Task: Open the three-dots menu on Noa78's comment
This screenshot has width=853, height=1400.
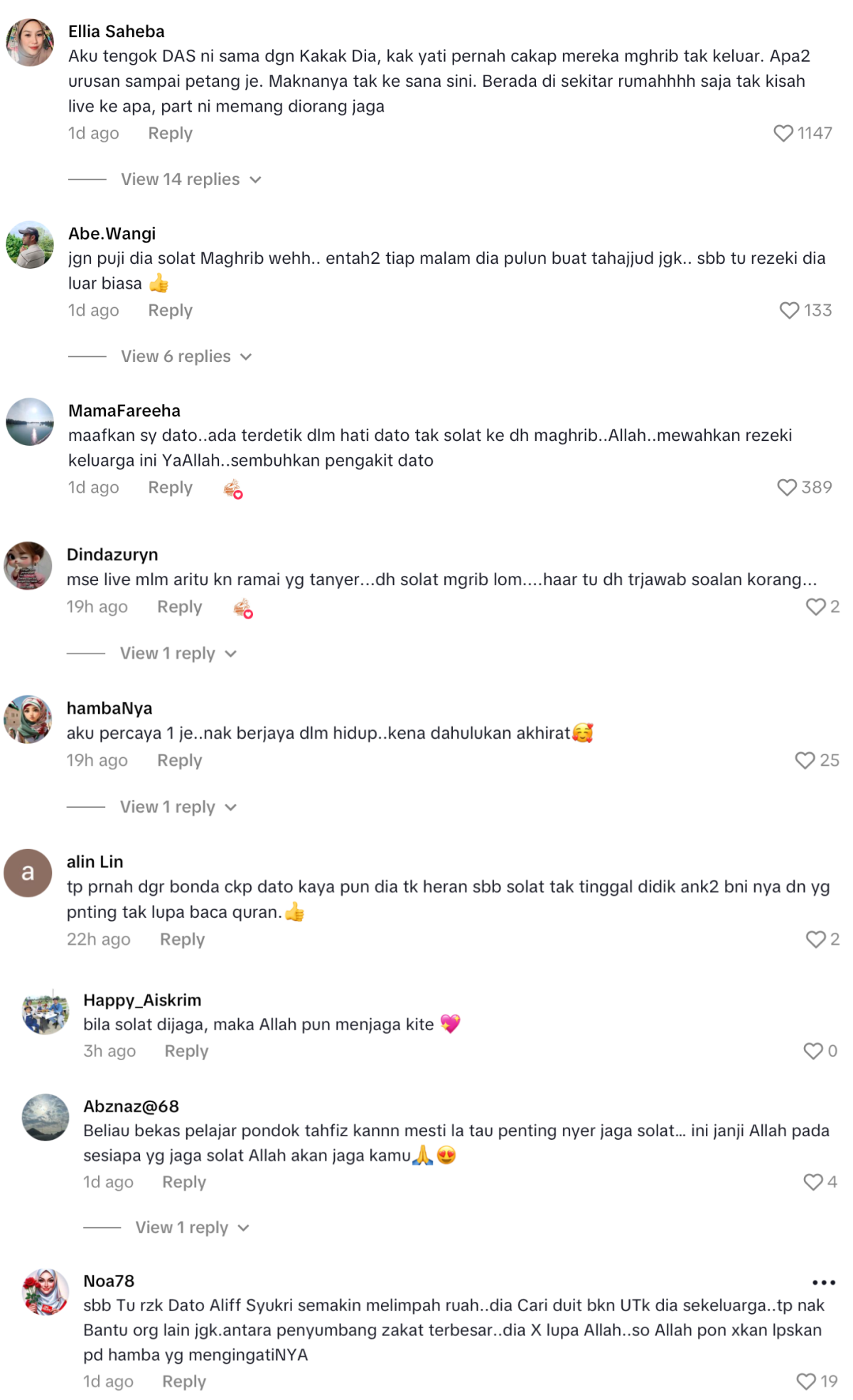Action: click(x=823, y=1283)
